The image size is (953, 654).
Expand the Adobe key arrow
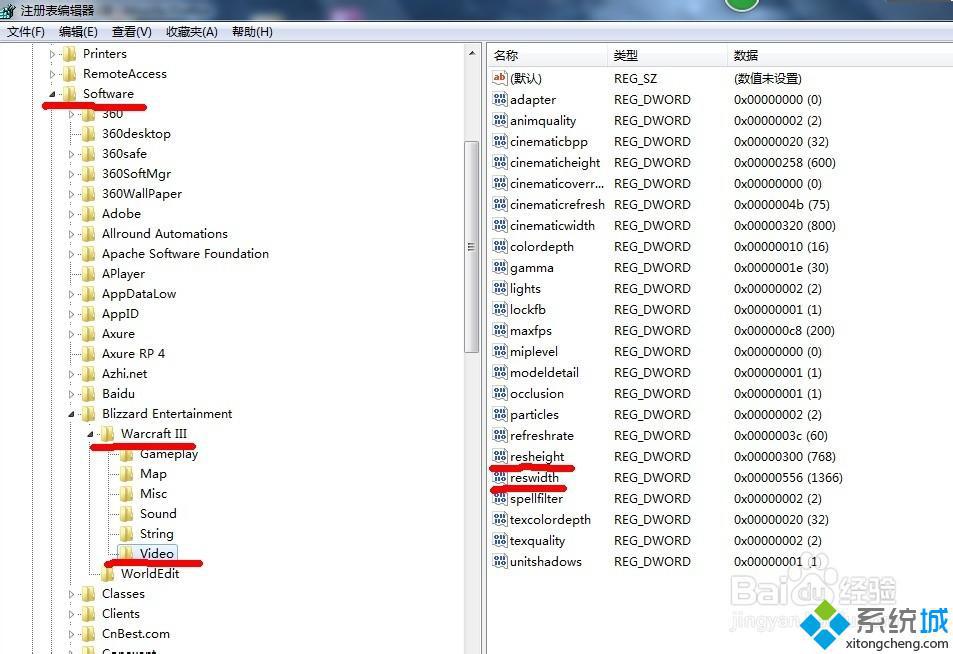click(x=72, y=214)
